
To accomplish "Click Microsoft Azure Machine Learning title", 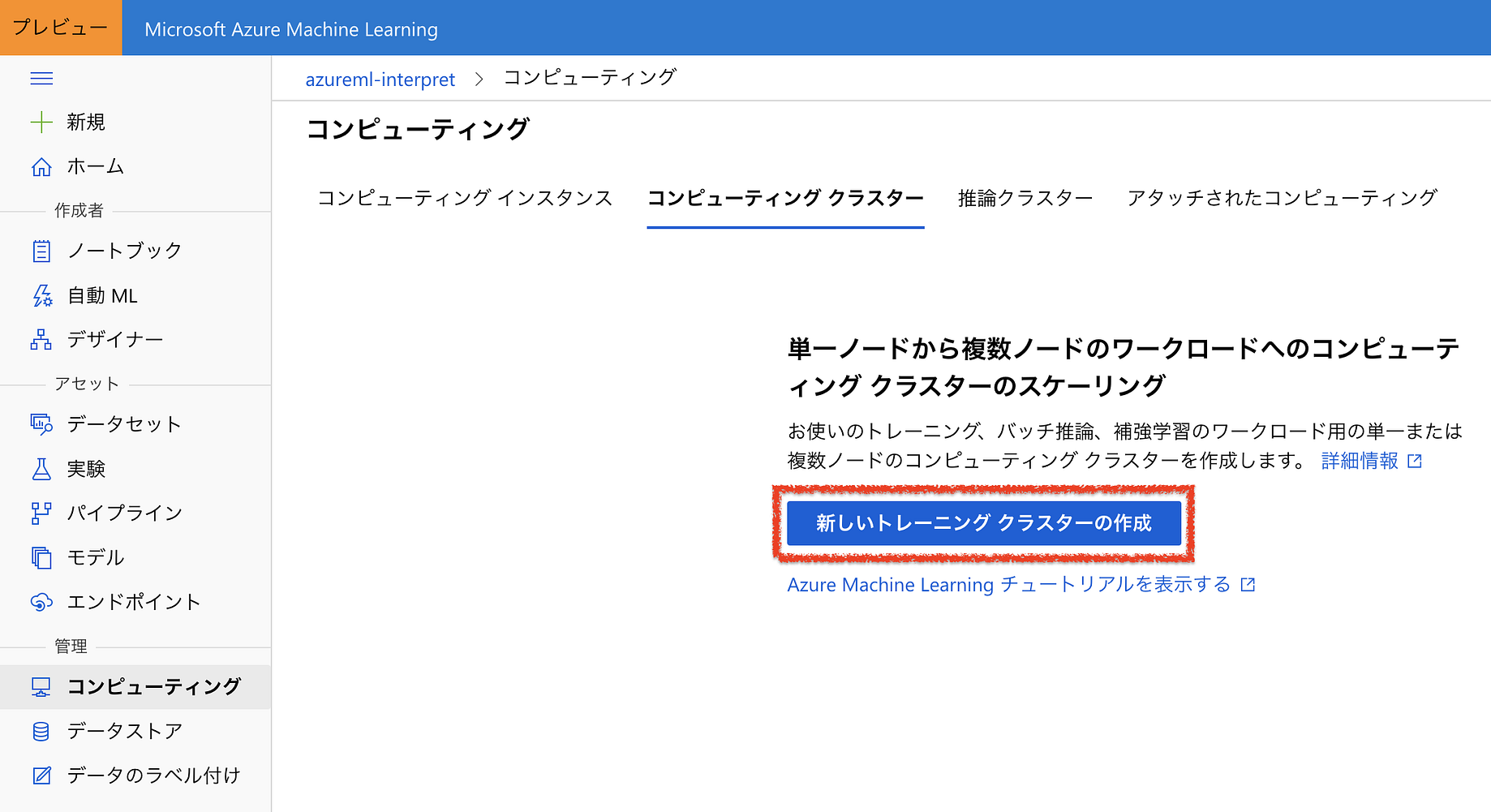I will tap(291, 29).
